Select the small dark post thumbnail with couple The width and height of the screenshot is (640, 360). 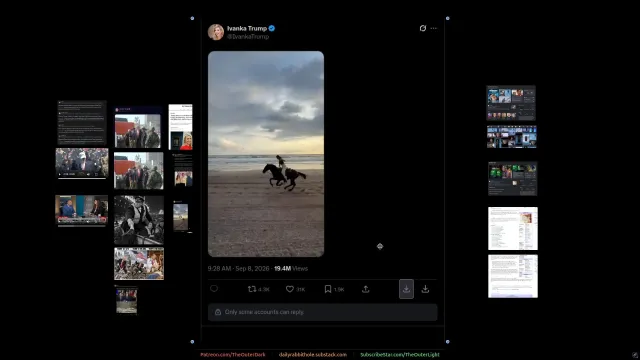[x=182, y=170]
